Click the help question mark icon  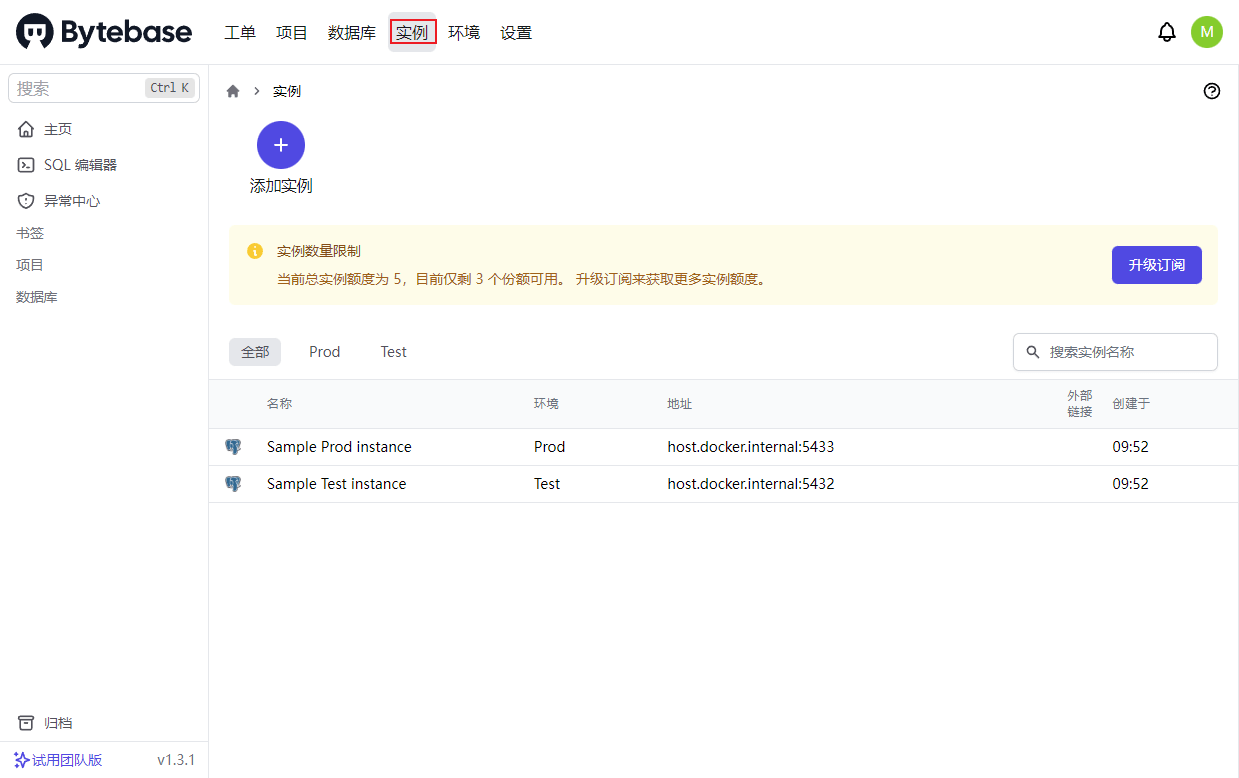point(1212,91)
